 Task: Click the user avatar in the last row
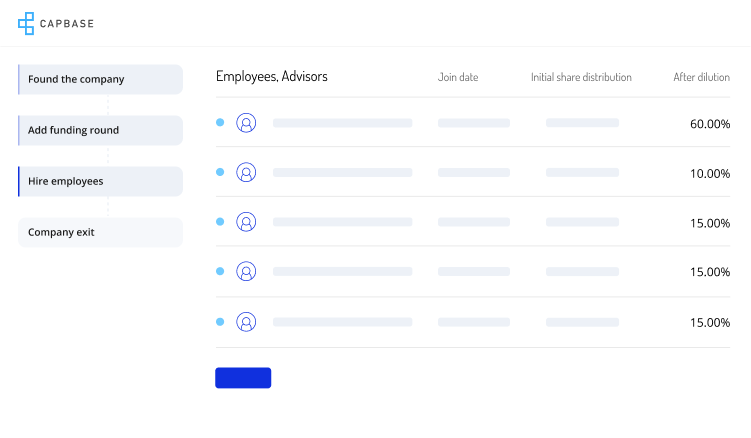point(246,322)
